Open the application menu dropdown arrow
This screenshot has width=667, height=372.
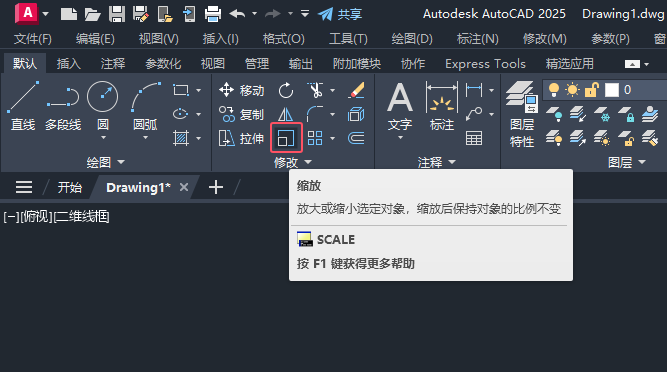click(x=46, y=14)
